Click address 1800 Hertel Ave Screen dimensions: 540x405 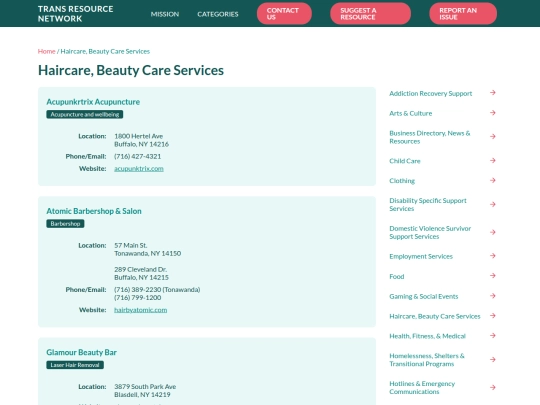138,136
